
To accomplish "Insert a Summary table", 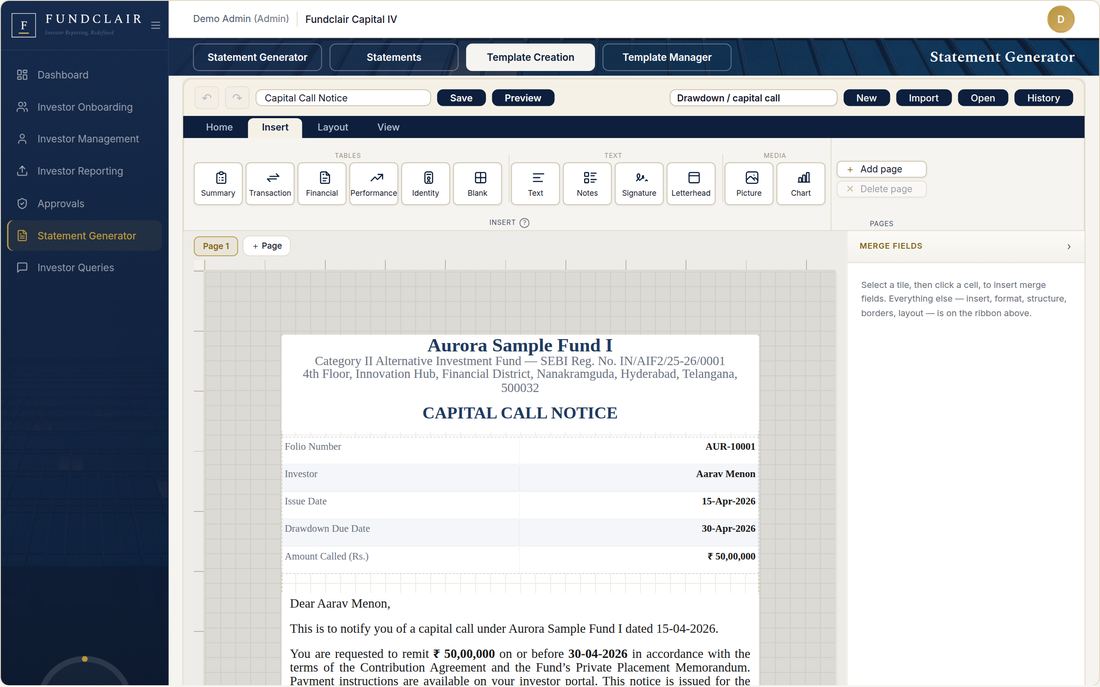I will [218, 184].
